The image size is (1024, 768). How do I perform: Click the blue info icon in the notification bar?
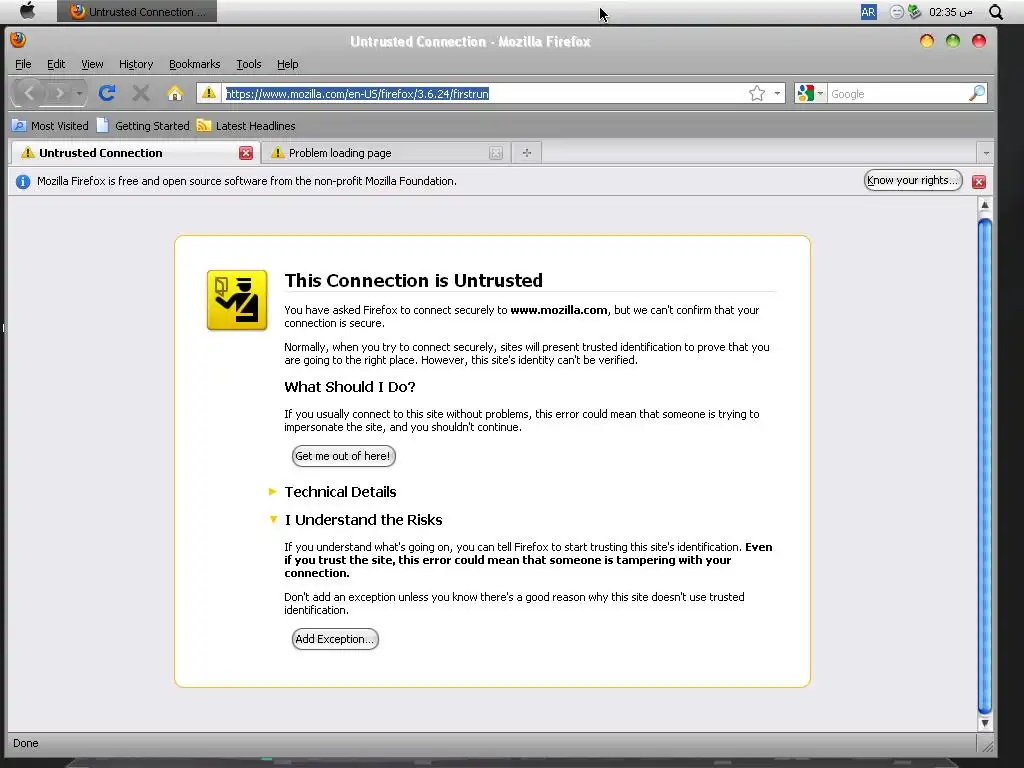pyautogui.click(x=23, y=182)
